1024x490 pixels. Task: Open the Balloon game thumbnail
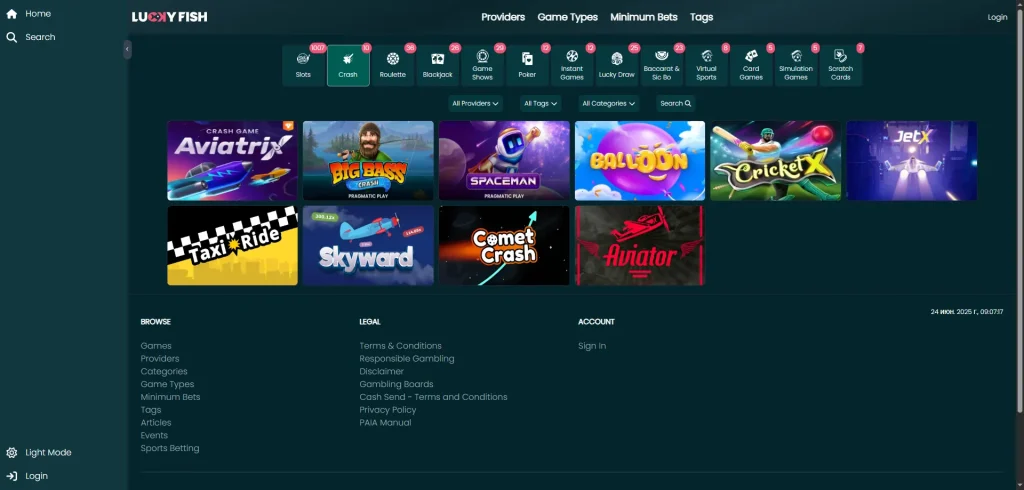coord(640,161)
